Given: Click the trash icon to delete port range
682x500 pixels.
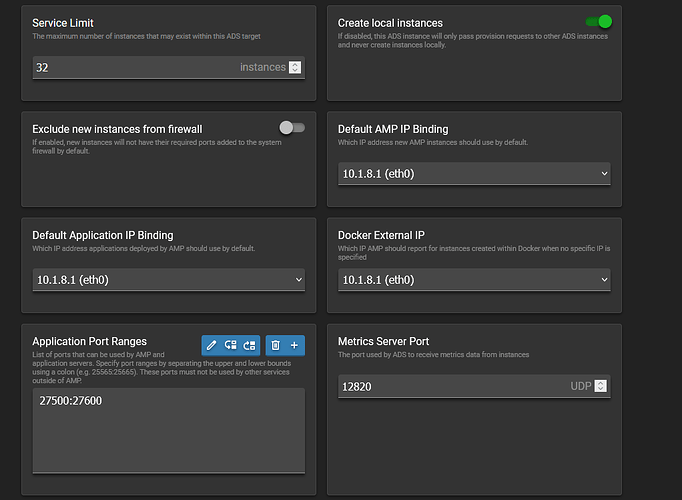Looking at the screenshot, I should [x=275, y=345].
